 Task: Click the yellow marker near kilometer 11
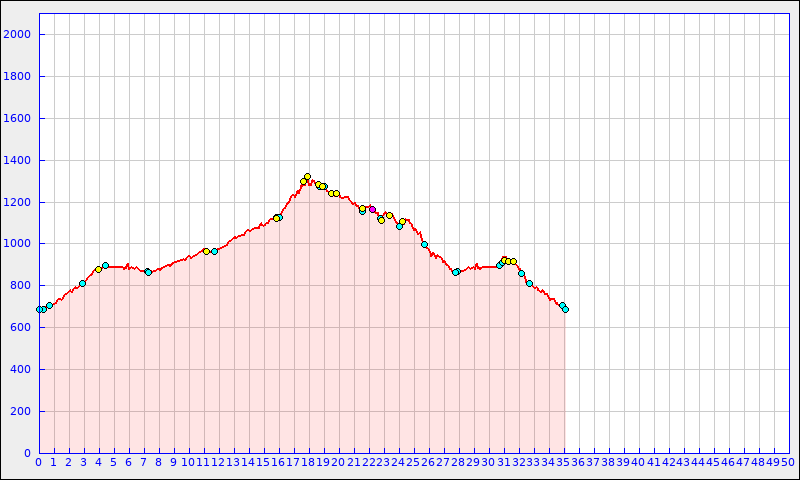[x=206, y=251]
